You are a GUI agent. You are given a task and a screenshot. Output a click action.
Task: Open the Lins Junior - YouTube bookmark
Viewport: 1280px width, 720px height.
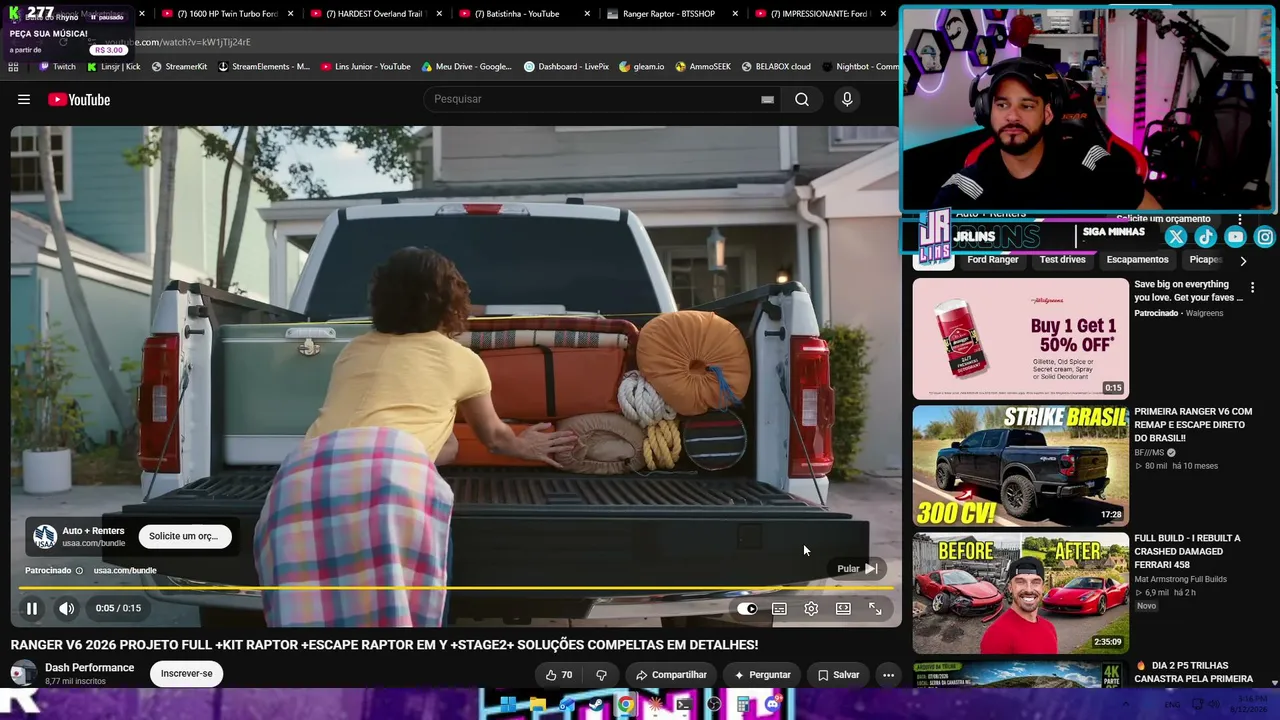pyautogui.click(x=366, y=67)
